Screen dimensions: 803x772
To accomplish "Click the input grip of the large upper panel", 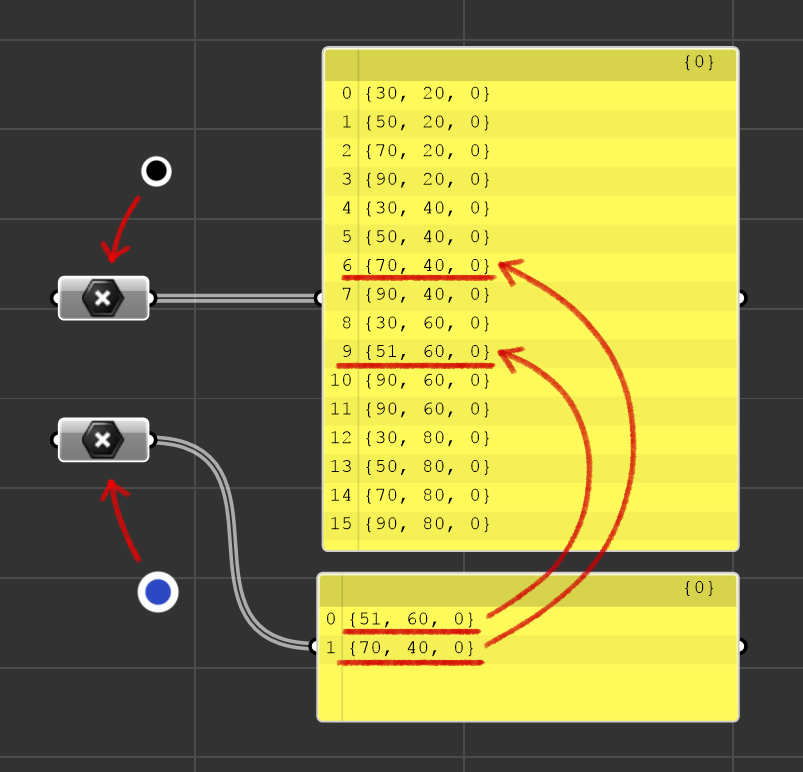I will [x=320, y=298].
